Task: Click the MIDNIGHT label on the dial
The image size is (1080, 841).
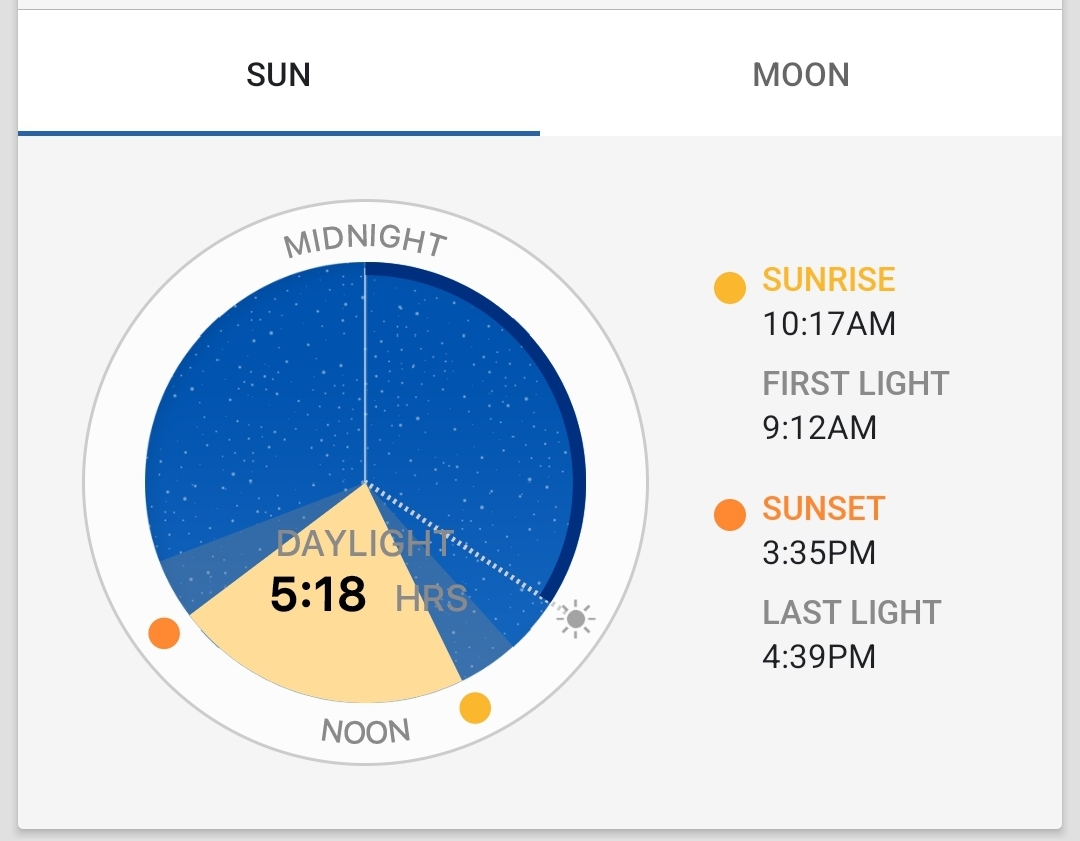Action: tap(365, 240)
